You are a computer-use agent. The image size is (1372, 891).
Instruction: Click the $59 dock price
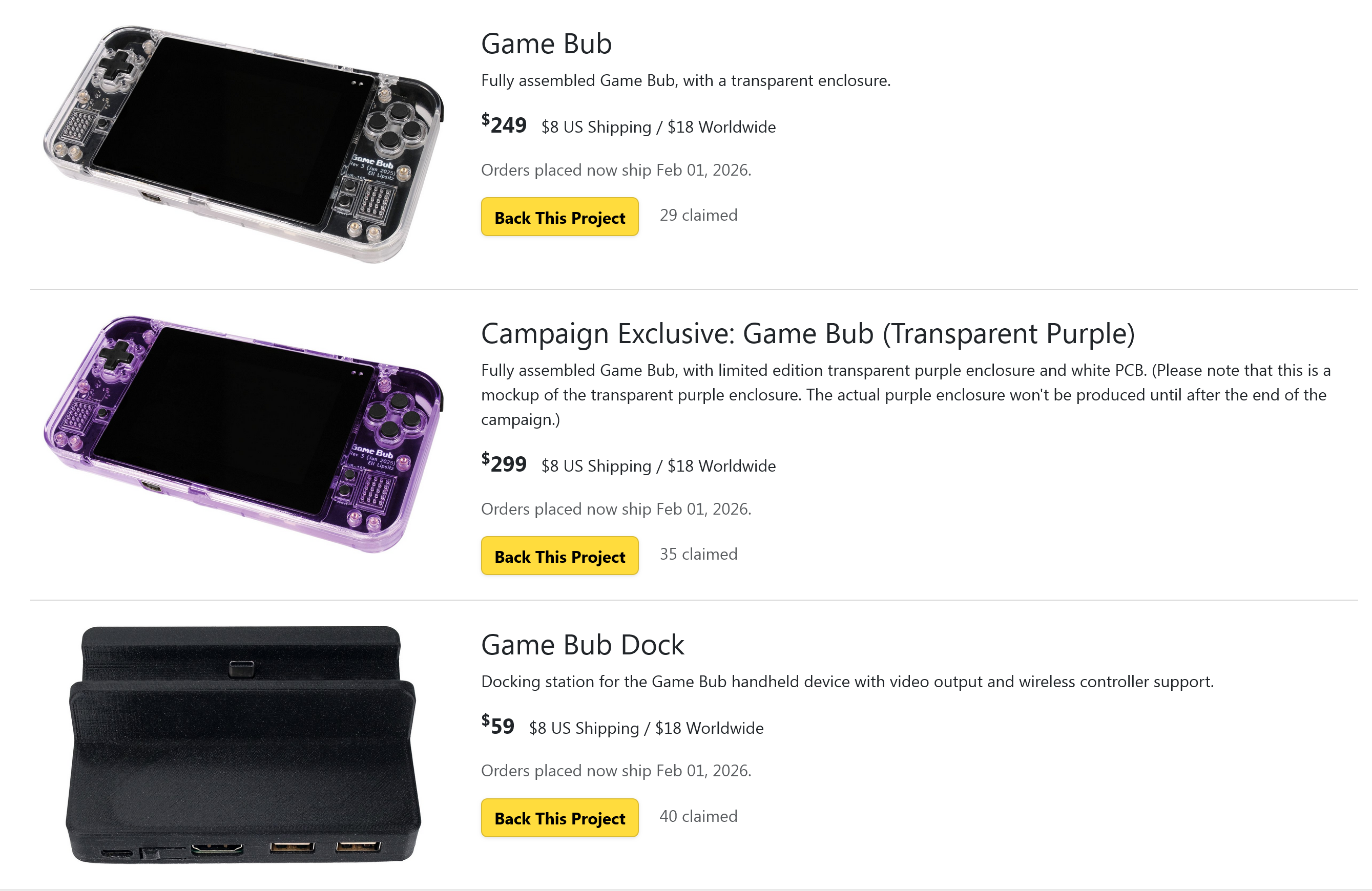498,726
